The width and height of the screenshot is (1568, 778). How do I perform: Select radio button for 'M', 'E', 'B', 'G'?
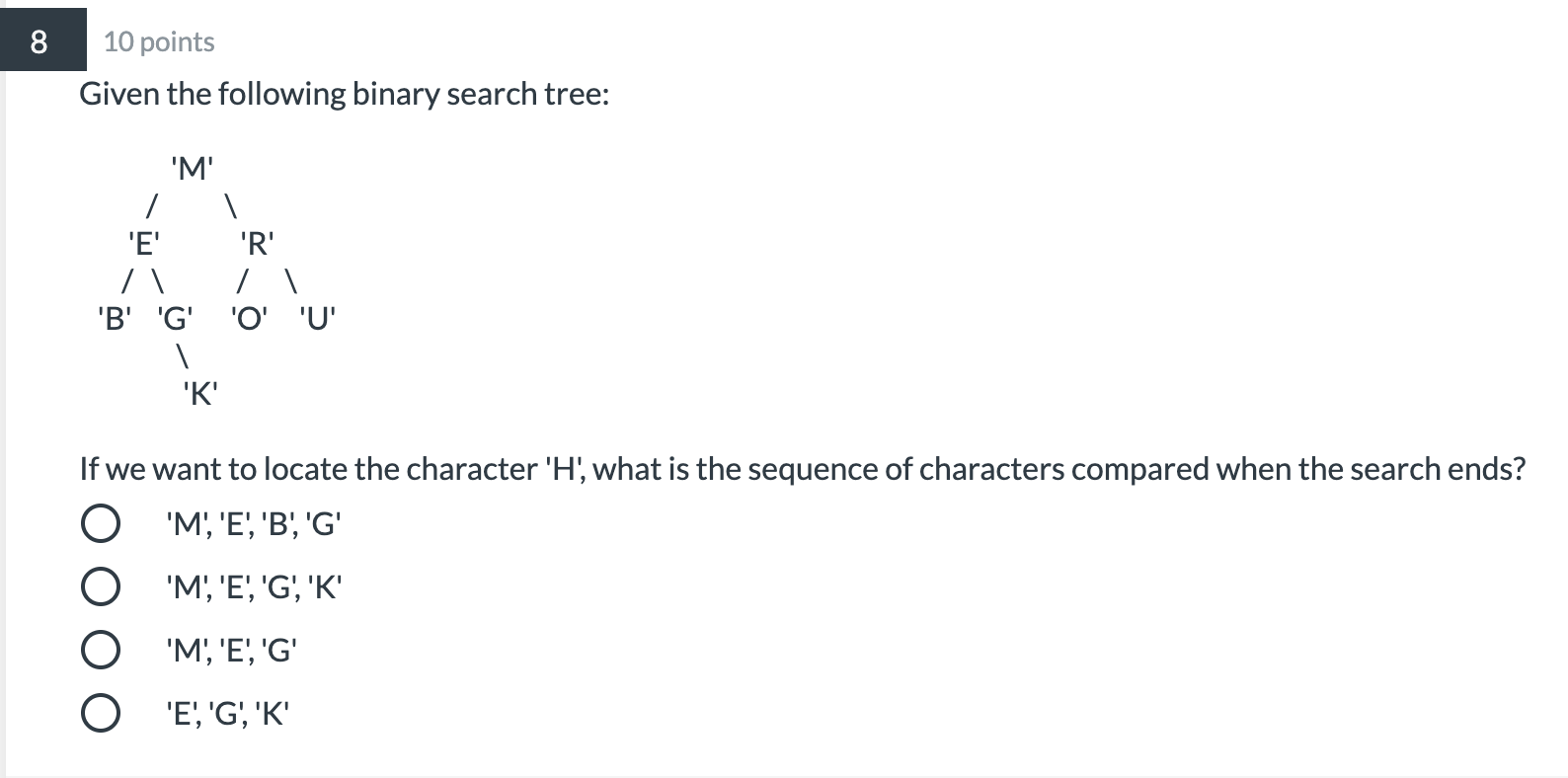point(102,523)
